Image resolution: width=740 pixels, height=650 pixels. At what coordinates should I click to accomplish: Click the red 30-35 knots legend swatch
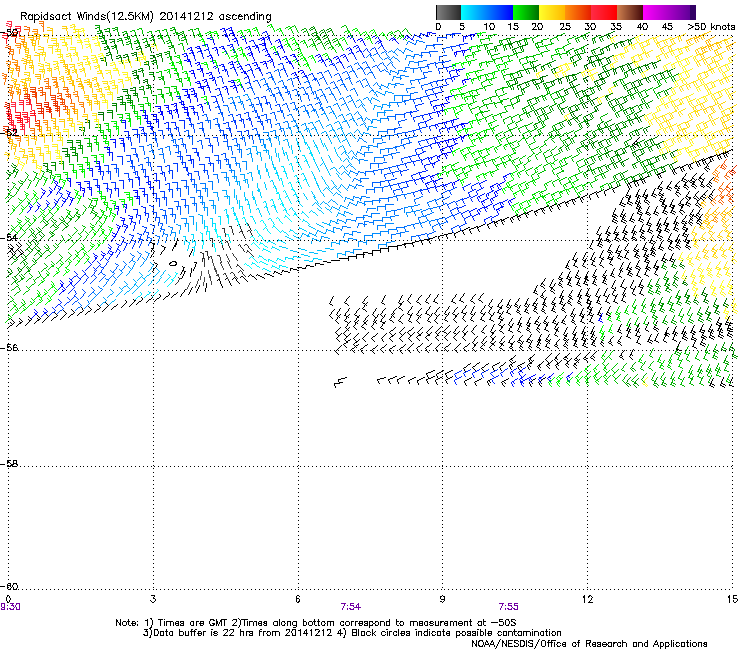604,12
